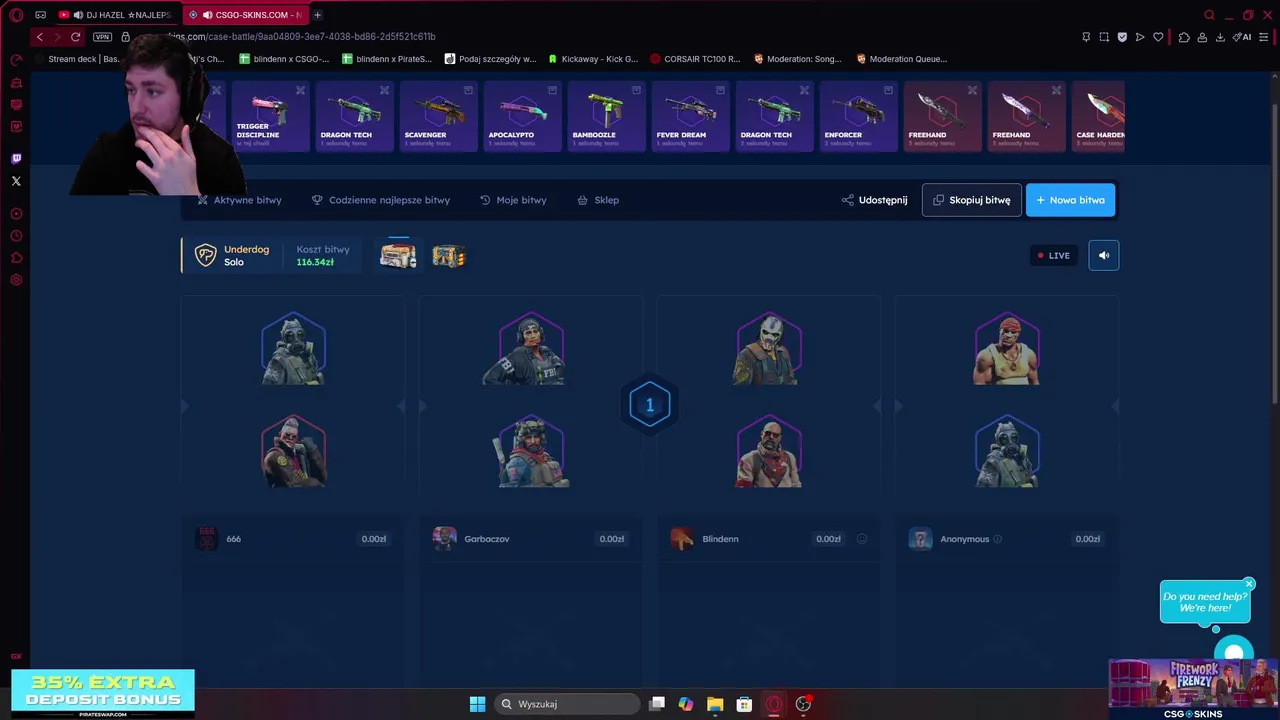Reload the current page
The height and width of the screenshot is (720, 1280).
(75, 37)
